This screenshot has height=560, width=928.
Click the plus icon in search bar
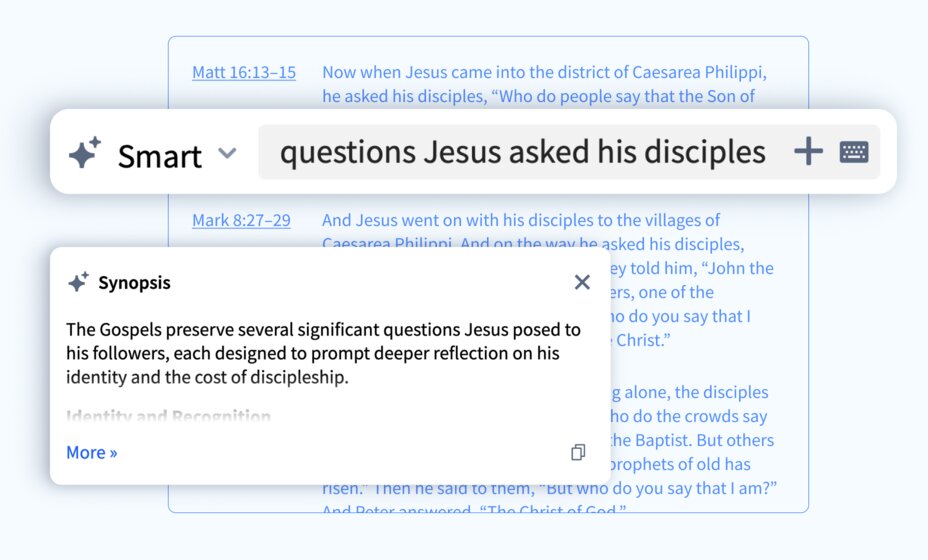pos(808,152)
